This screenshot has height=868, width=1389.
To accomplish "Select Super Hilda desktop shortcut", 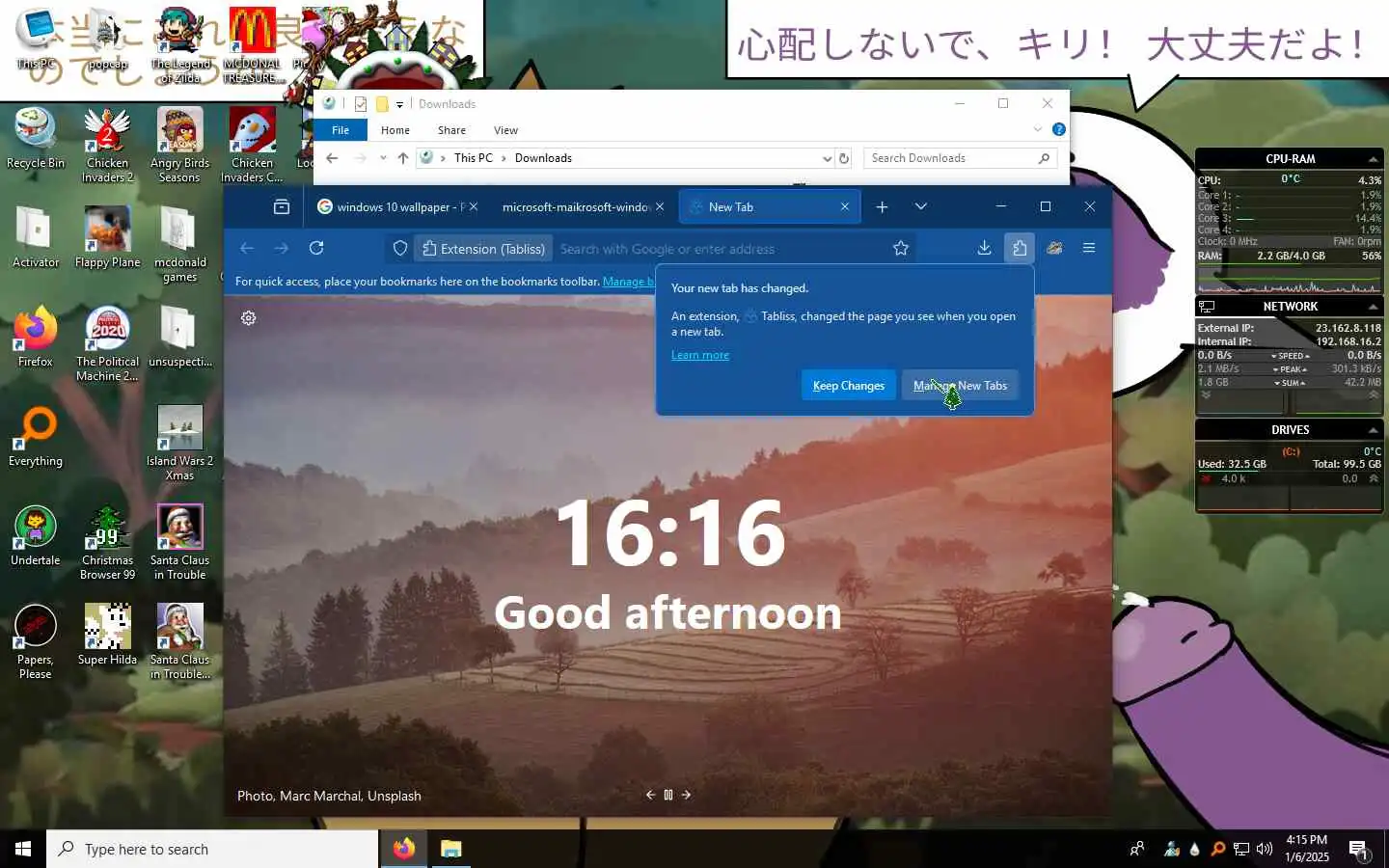I will (107, 635).
